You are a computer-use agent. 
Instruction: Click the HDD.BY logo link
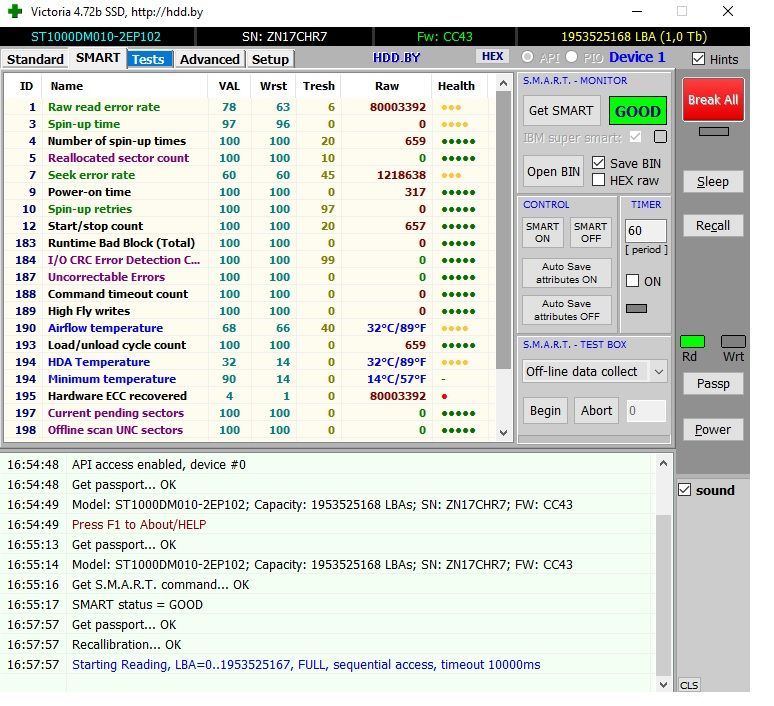tap(397, 58)
